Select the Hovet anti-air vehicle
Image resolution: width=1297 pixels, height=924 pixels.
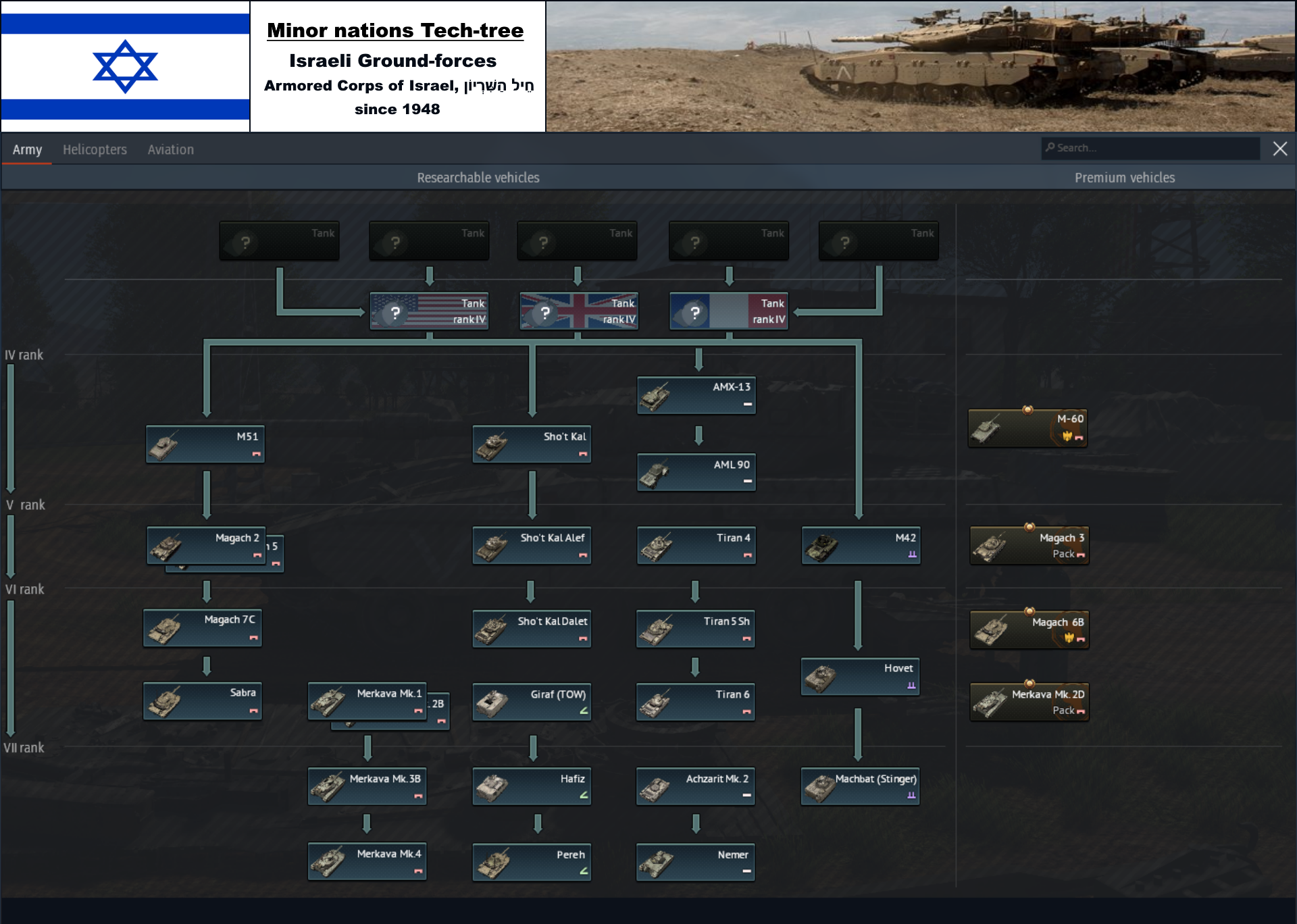pos(860,676)
